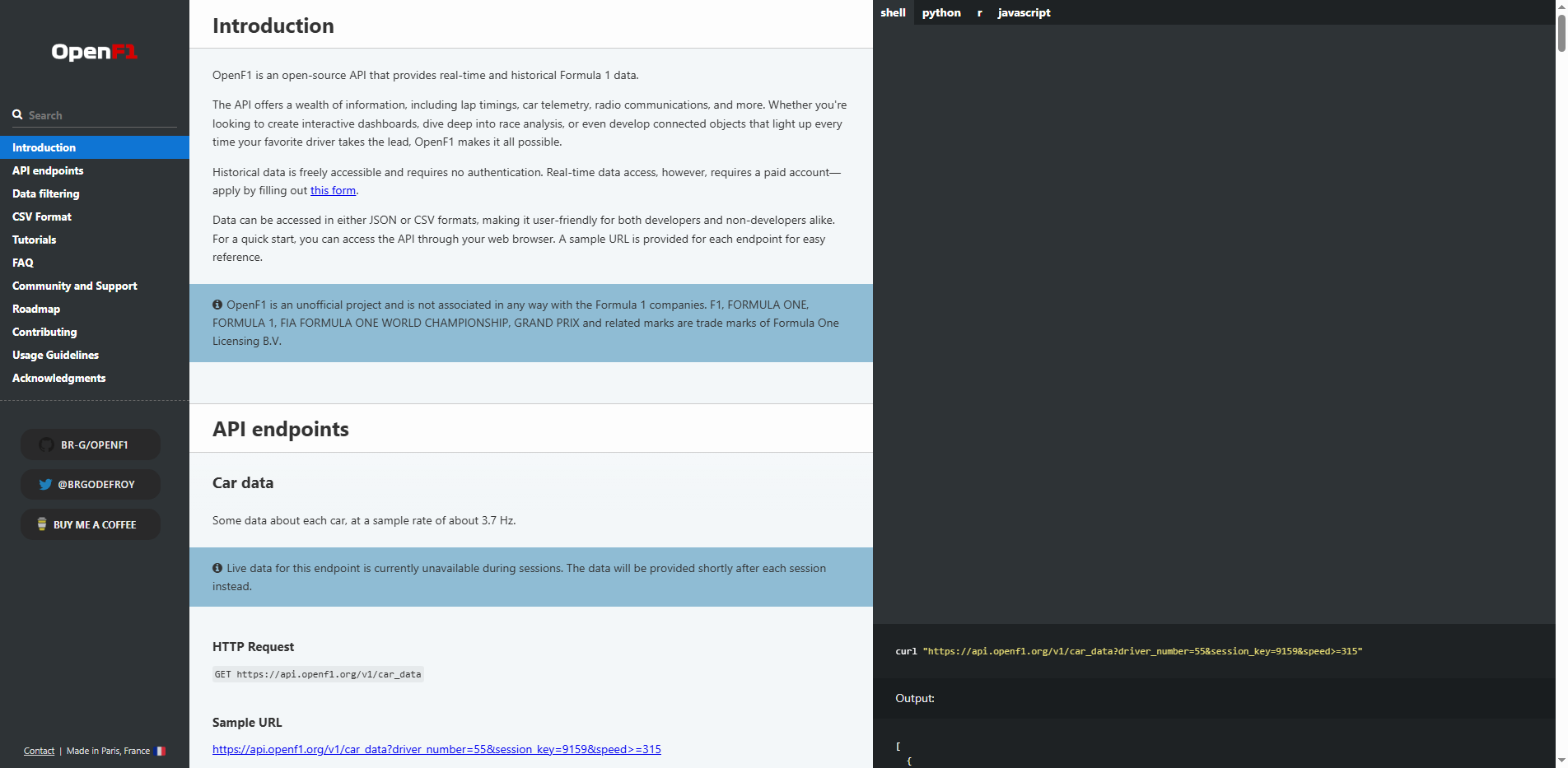This screenshot has width=1568, height=768.
Task: Click the Twitter bird icon
Action: coord(45,484)
